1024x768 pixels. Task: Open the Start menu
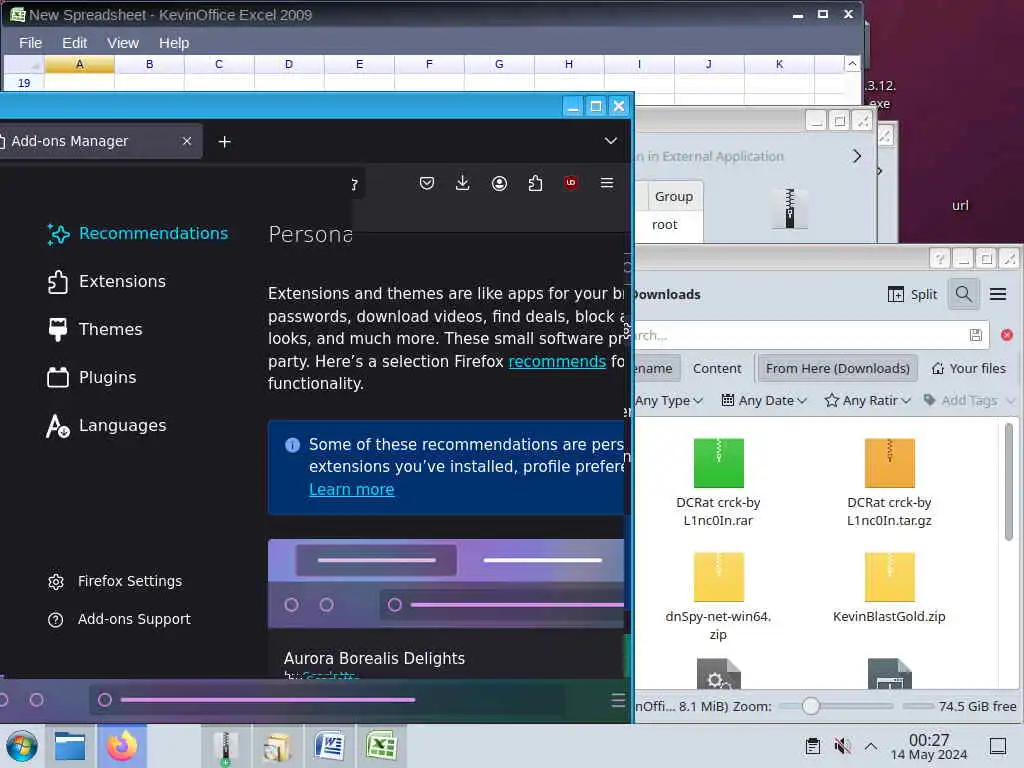(x=22, y=746)
